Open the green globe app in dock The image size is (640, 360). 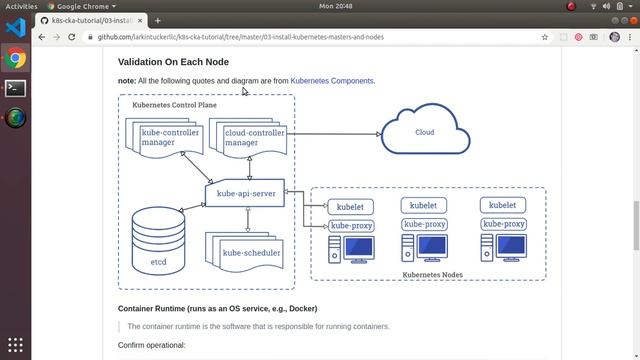coord(16,118)
